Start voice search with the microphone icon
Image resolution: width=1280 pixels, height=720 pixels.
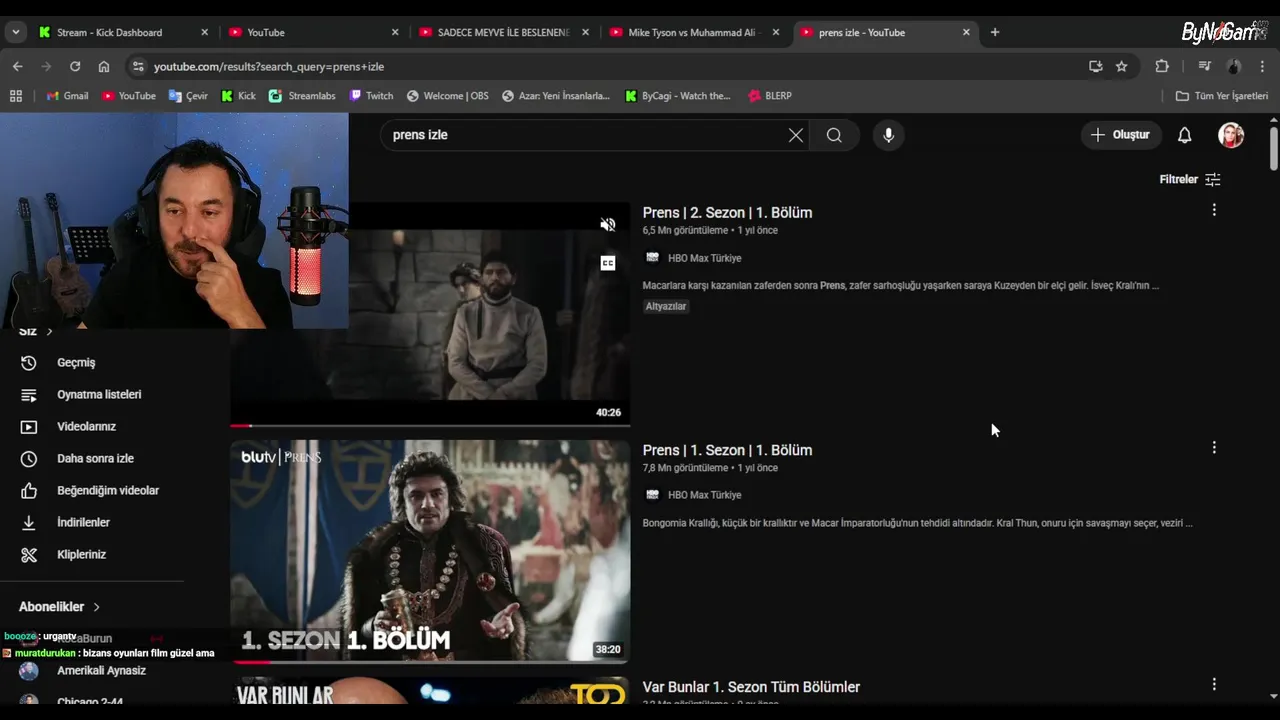888,135
